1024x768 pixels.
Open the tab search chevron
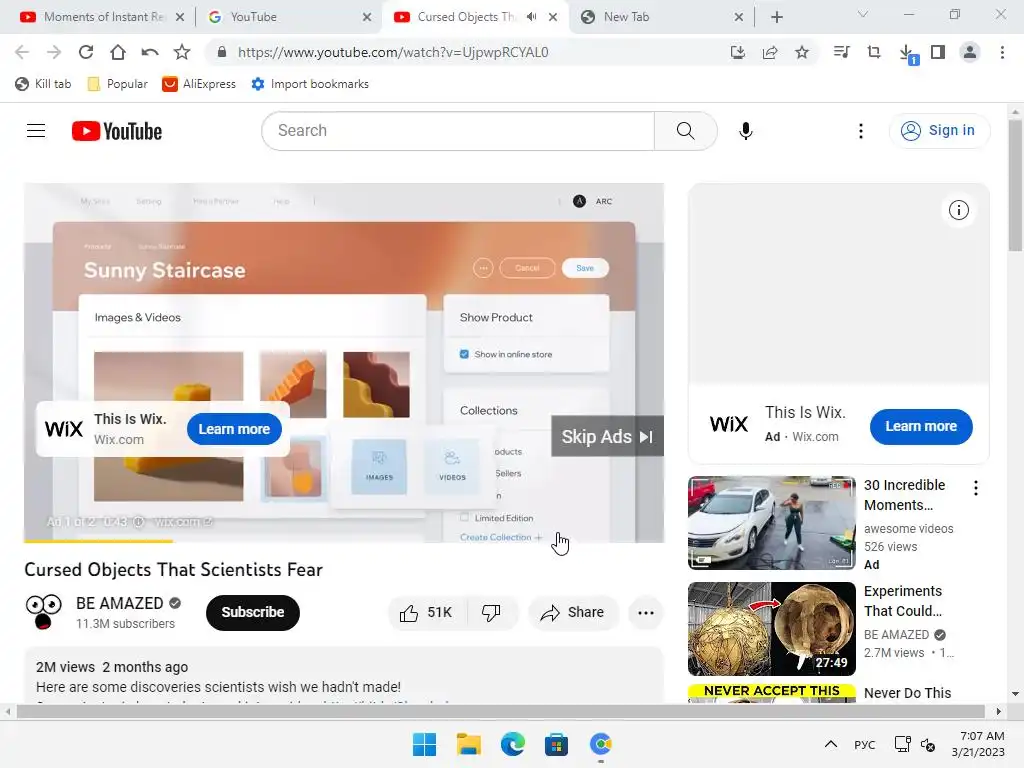coord(863,14)
